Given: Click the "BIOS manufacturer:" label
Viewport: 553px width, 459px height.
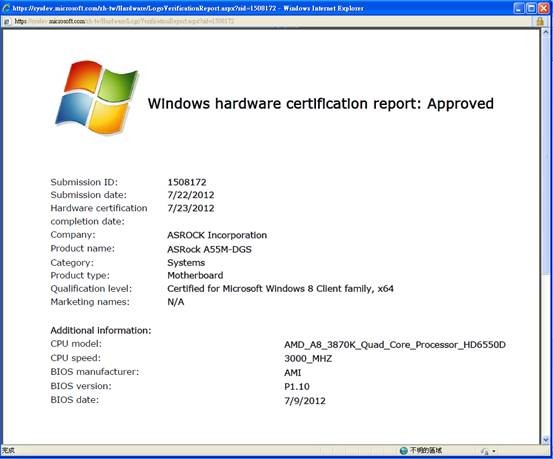Looking at the screenshot, I should (x=95, y=372).
